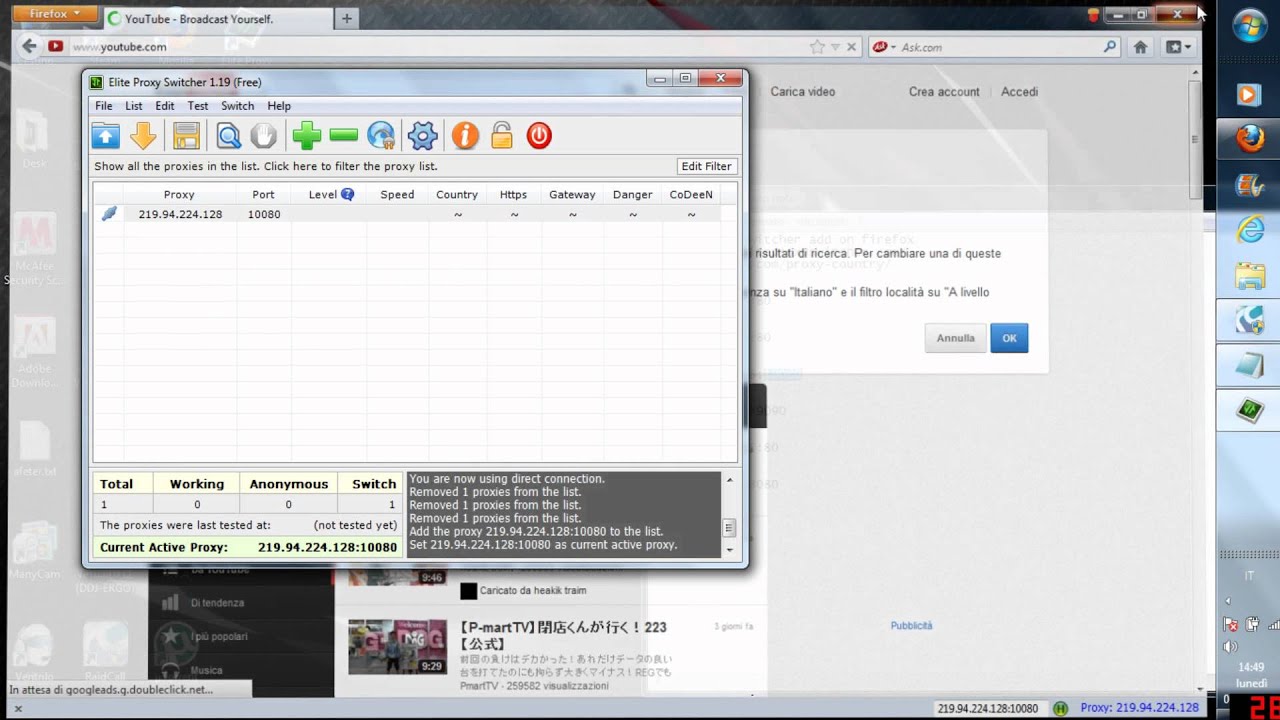Click the orange info icon
The image size is (1280, 720).
pyautogui.click(x=465, y=136)
